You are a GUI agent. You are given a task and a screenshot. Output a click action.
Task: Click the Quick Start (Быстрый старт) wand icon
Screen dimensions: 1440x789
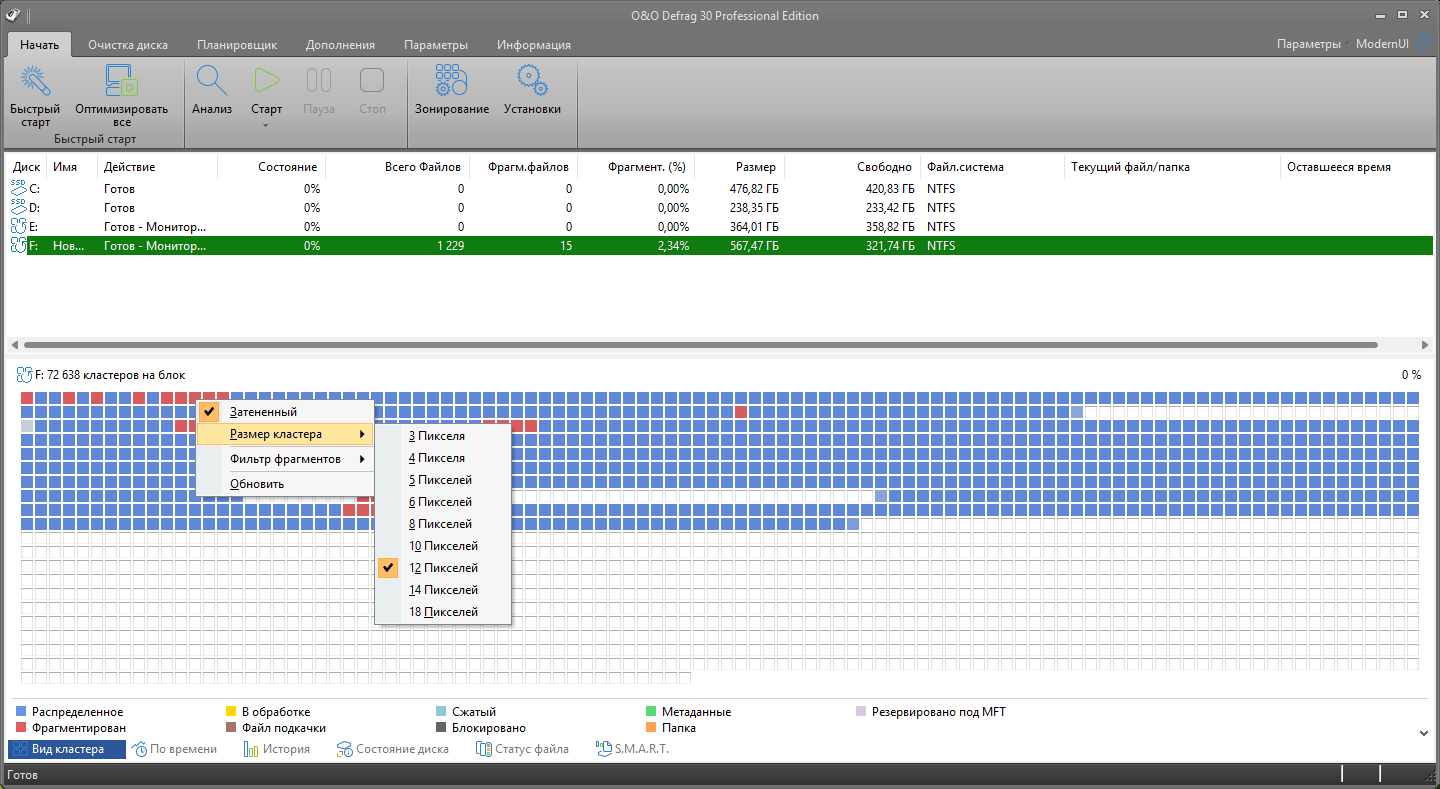[35, 82]
